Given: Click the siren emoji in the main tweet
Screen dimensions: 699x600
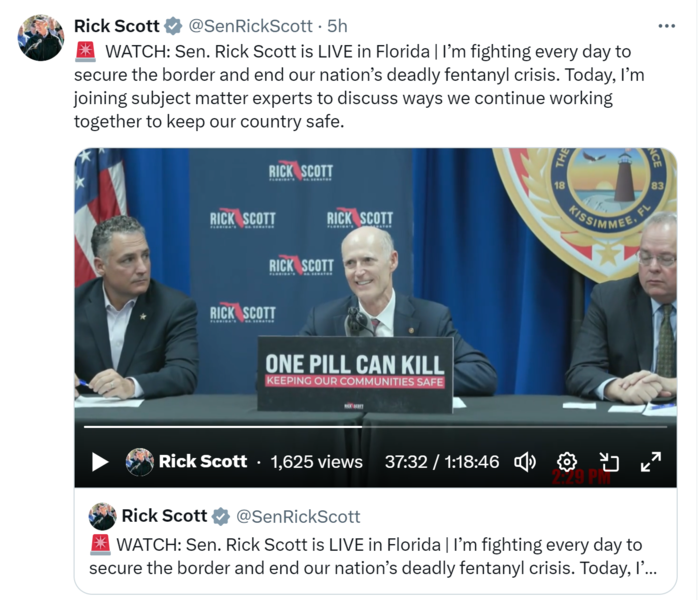Looking at the screenshot, I should (85, 51).
